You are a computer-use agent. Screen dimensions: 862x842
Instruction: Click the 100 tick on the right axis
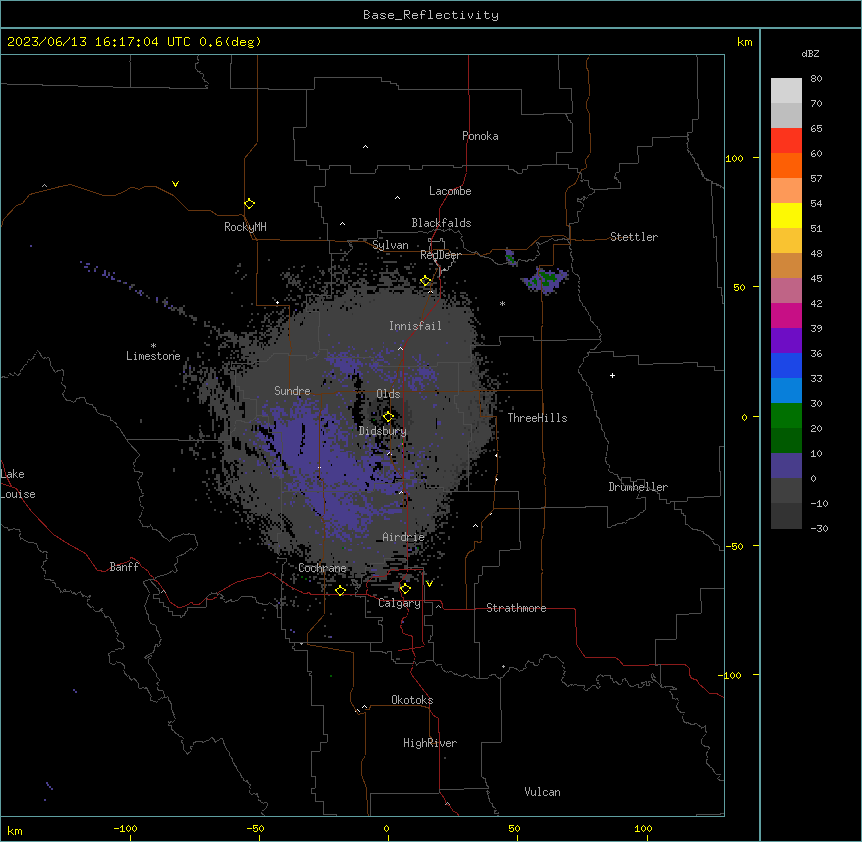point(734,158)
